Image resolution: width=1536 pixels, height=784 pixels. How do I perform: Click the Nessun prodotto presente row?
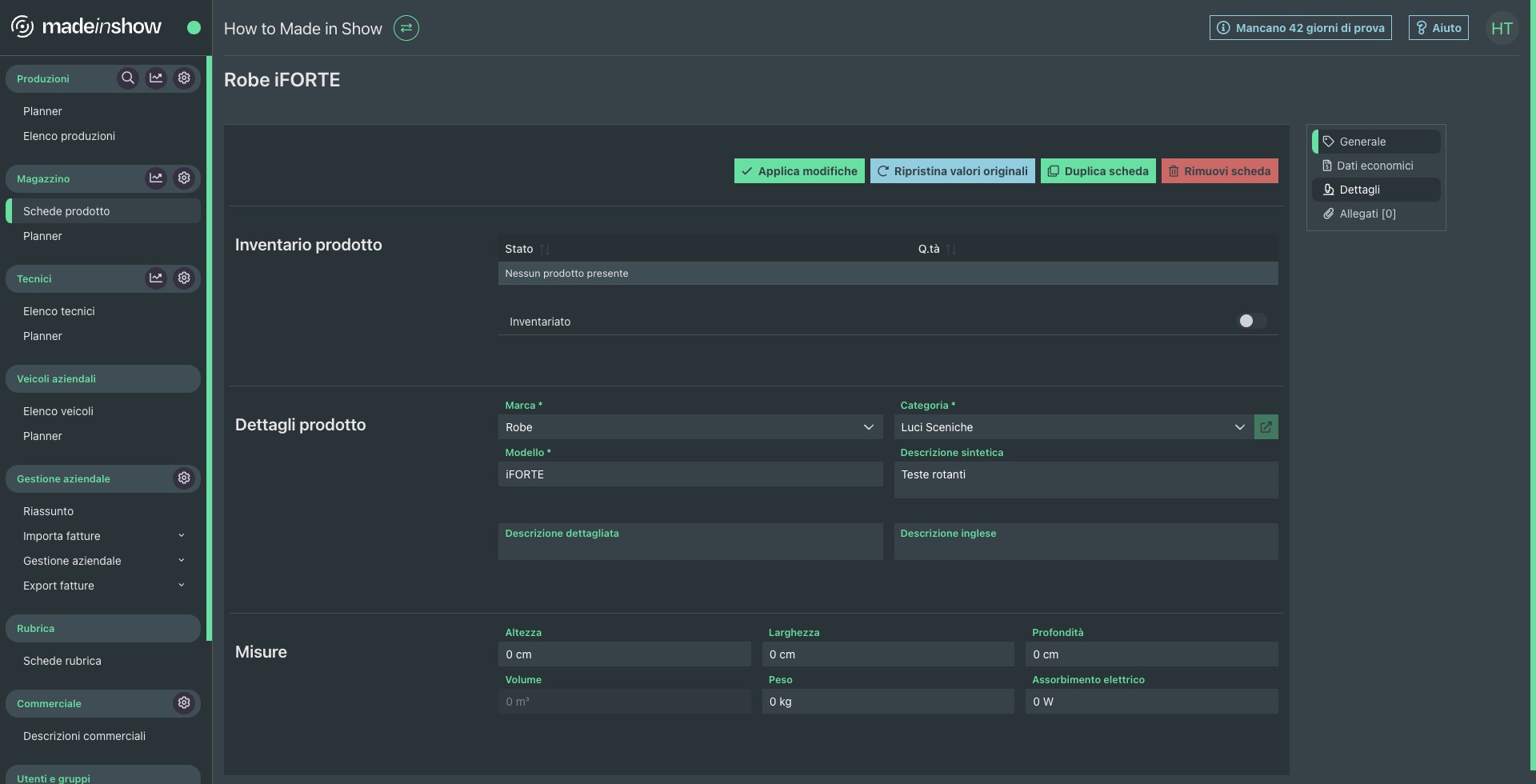point(888,274)
